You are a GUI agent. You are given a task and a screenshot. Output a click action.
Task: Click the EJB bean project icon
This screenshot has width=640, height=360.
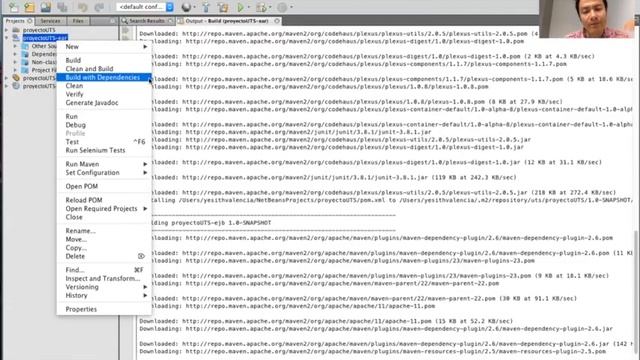coord(16,78)
